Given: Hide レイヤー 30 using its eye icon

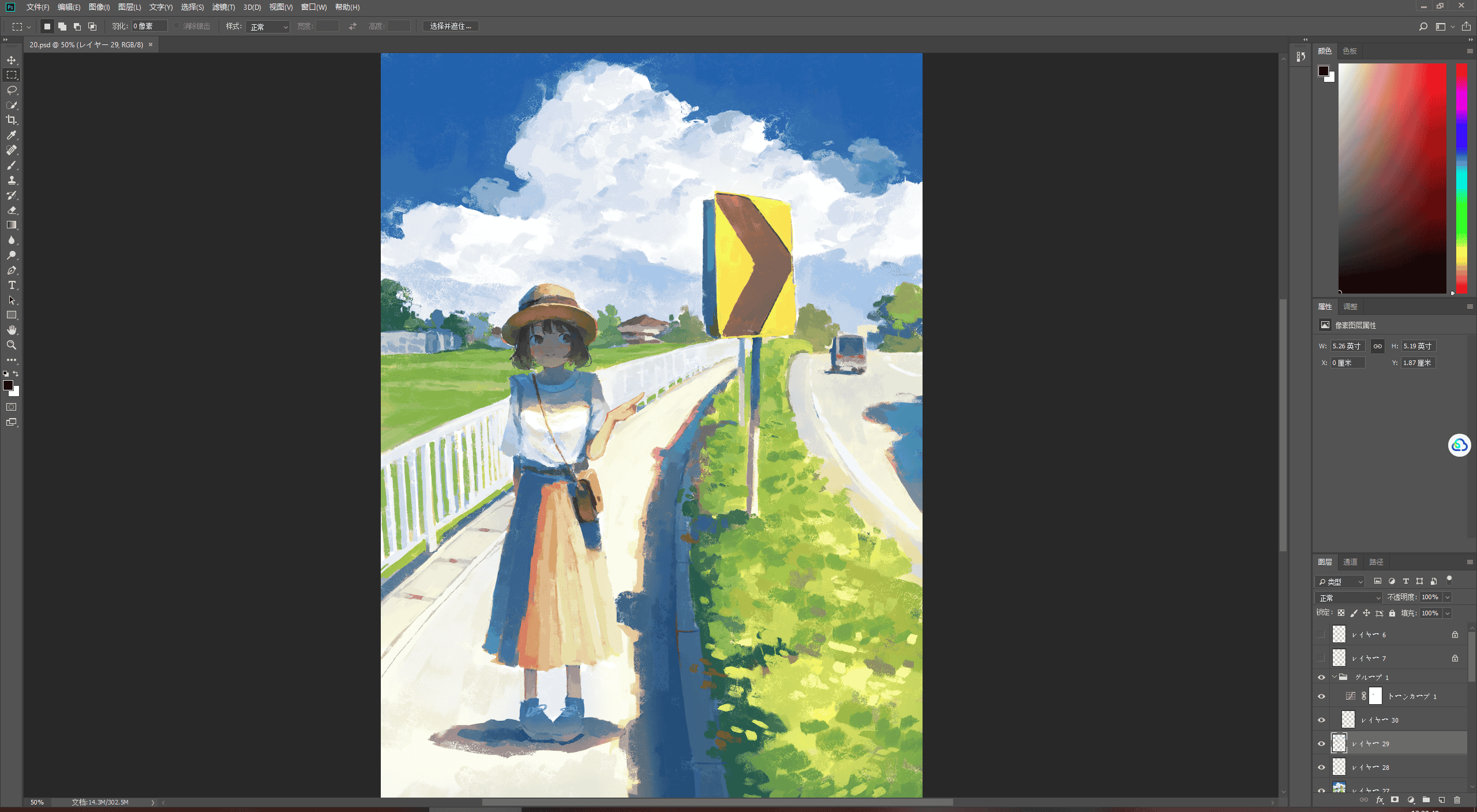Looking at the screenshot, I should [x=1321, y=720].
